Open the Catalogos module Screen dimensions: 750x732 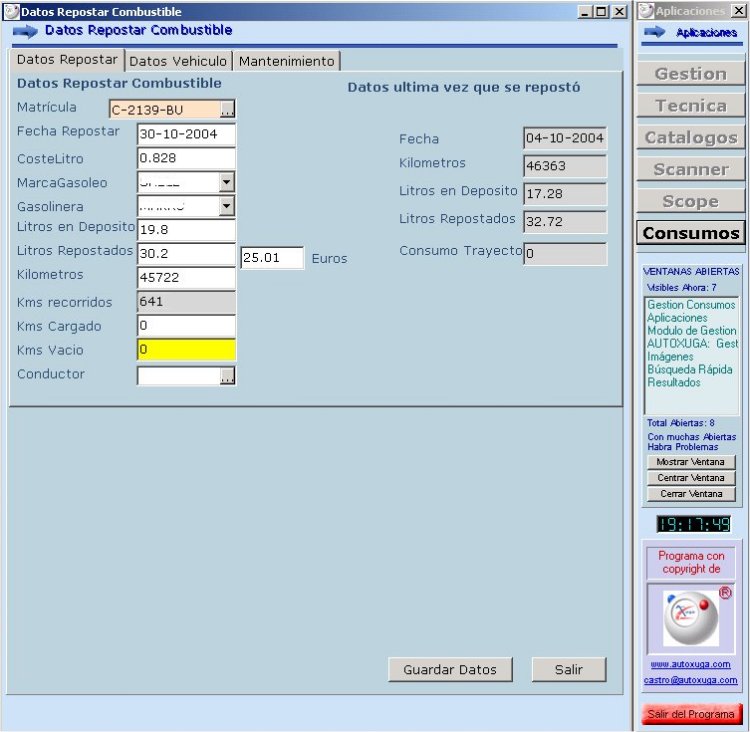click(691, 138)
